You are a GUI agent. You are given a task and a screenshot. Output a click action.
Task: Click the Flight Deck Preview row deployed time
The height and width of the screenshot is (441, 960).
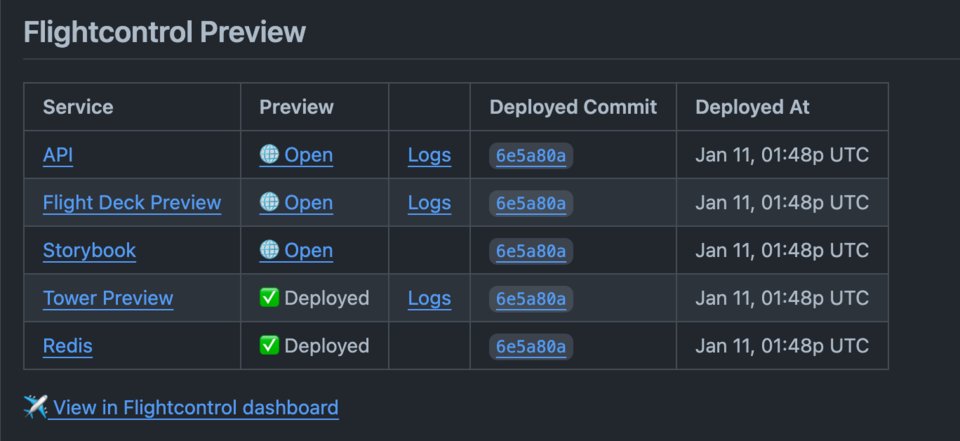(782, 203)
